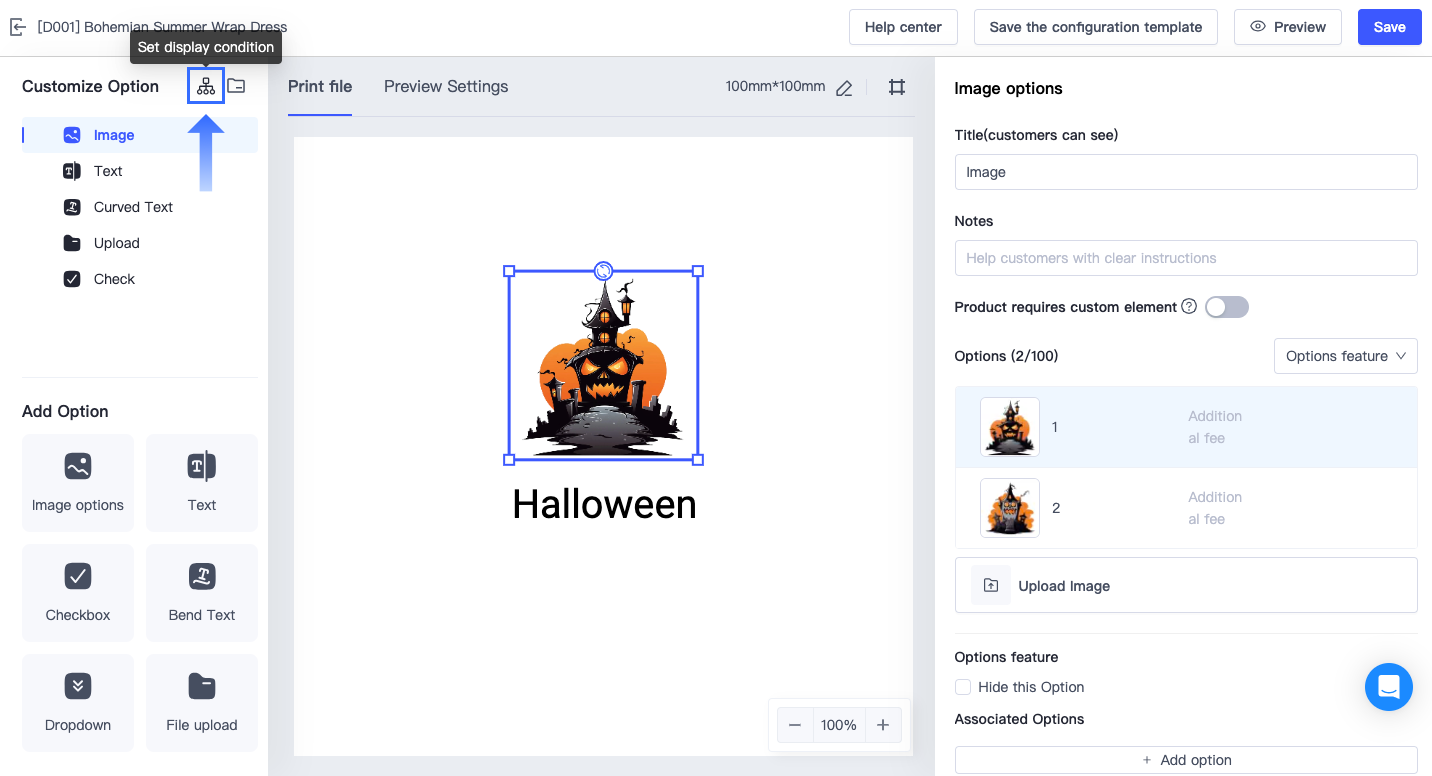This screenshot has width=1432, height=776.
Task: Add a Dropdown option
Action: click(78, 702)
